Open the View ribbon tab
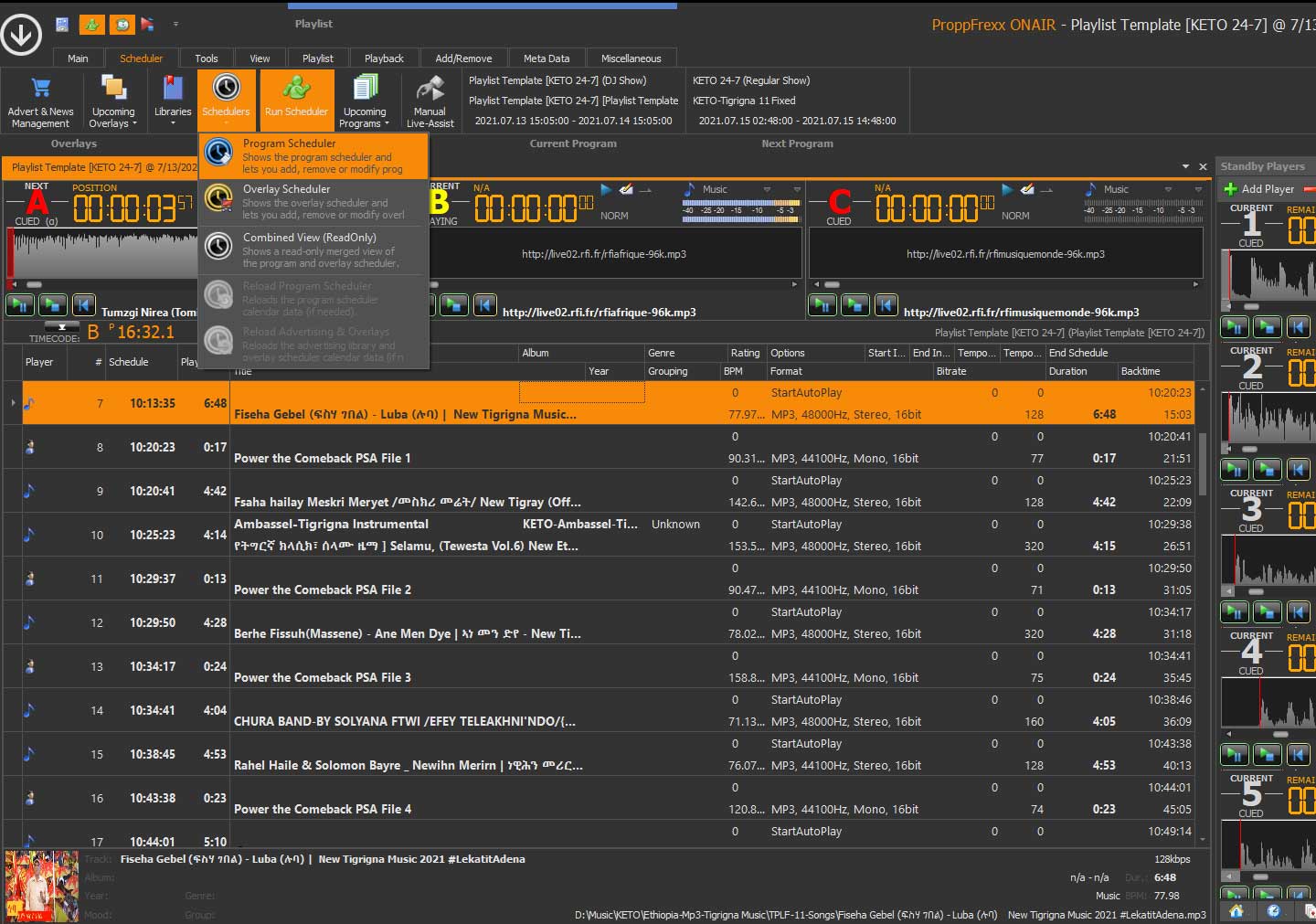This screenshot has width=1316, height=924. coord(260,58)
